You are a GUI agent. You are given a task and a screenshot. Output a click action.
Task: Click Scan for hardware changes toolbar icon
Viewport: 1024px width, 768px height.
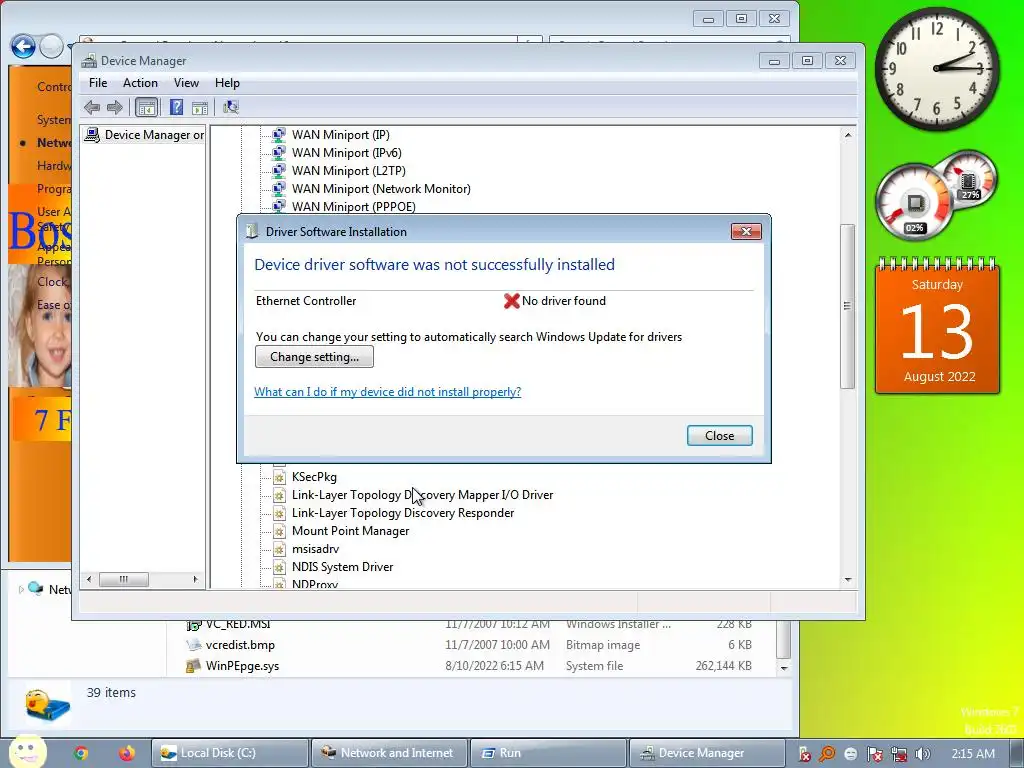click(x=231, y=107)
